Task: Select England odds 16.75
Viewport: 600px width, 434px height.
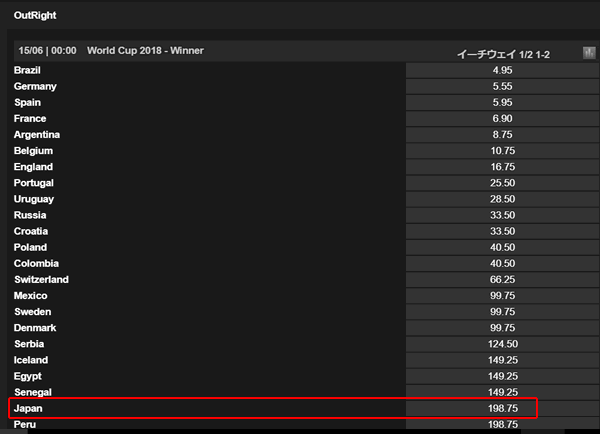Action: [x=502, y=167]
